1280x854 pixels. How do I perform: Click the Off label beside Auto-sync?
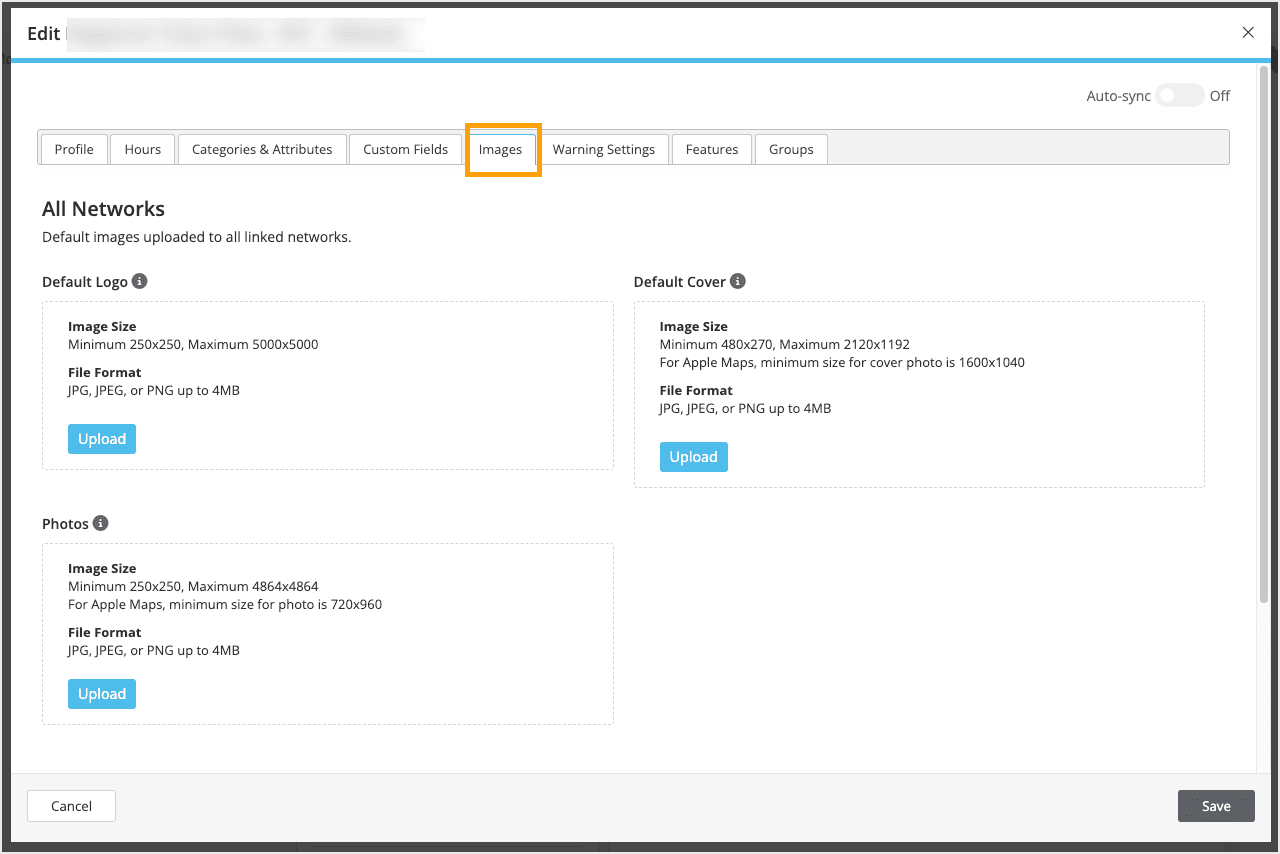tap(1220, 95)
